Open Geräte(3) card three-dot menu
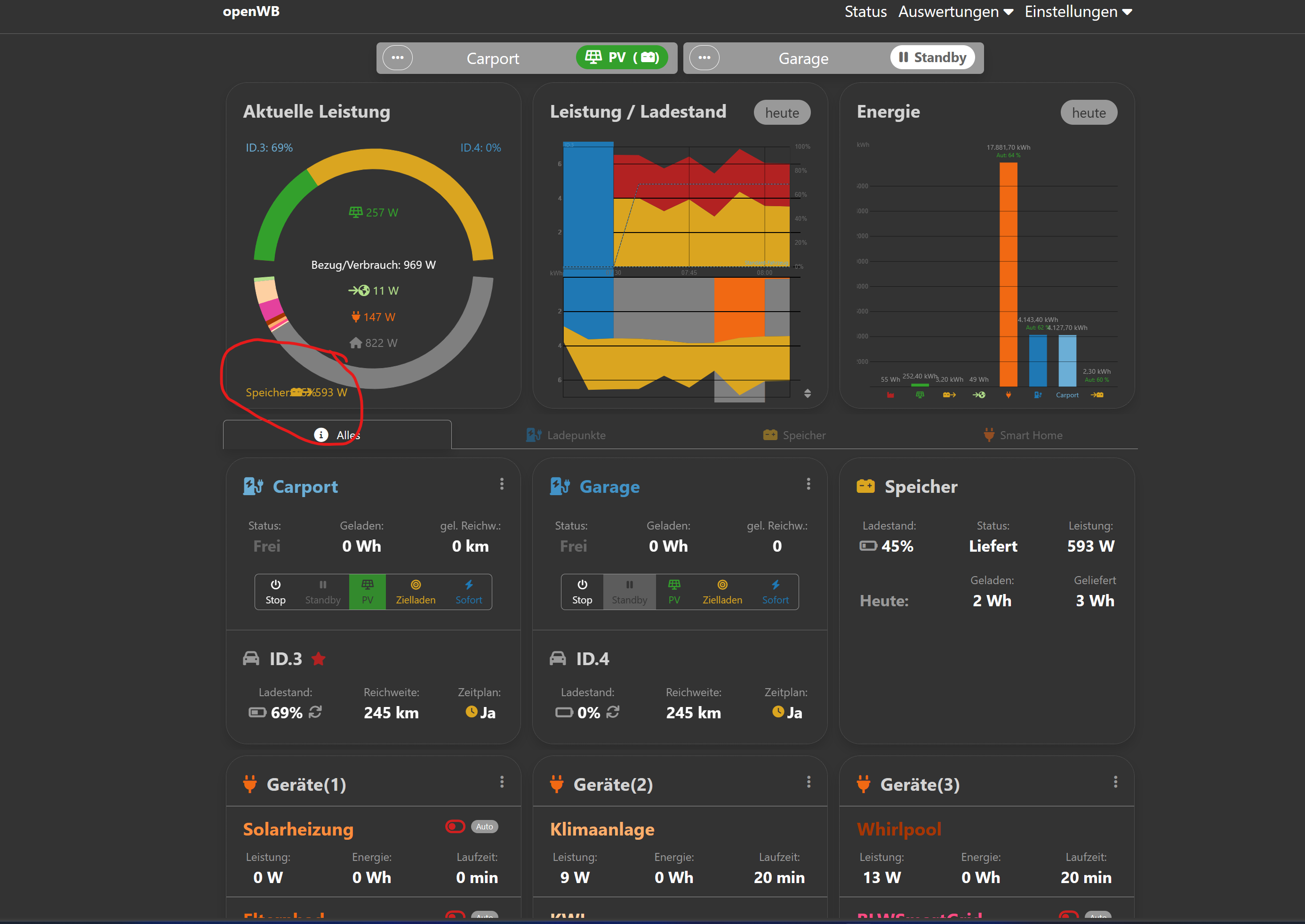The image size is (1305, 924). point(1115,782)
